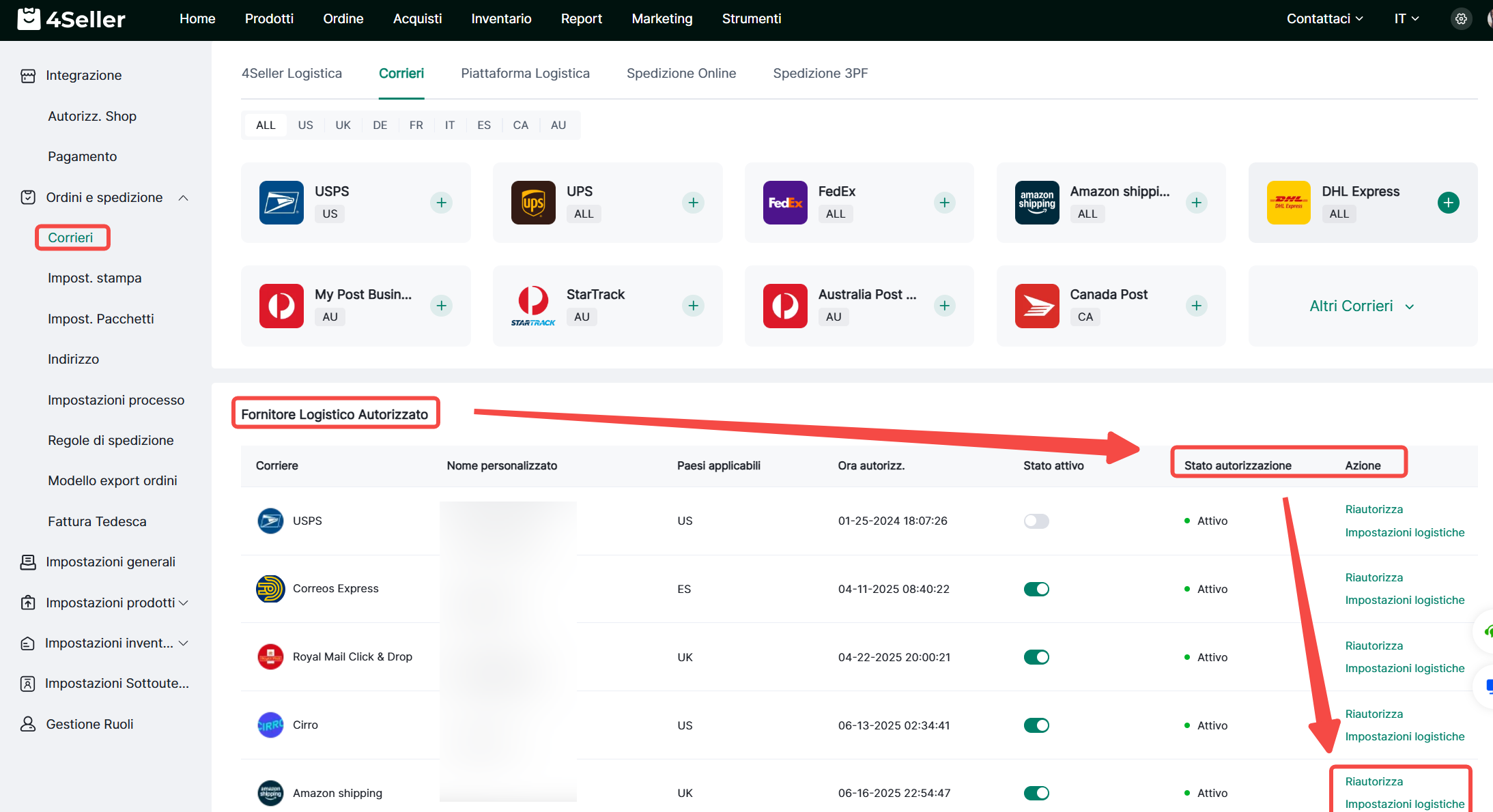Click the StarTrack carrier logo
This screenshot has height=812, width=1493.
[533, 306]
